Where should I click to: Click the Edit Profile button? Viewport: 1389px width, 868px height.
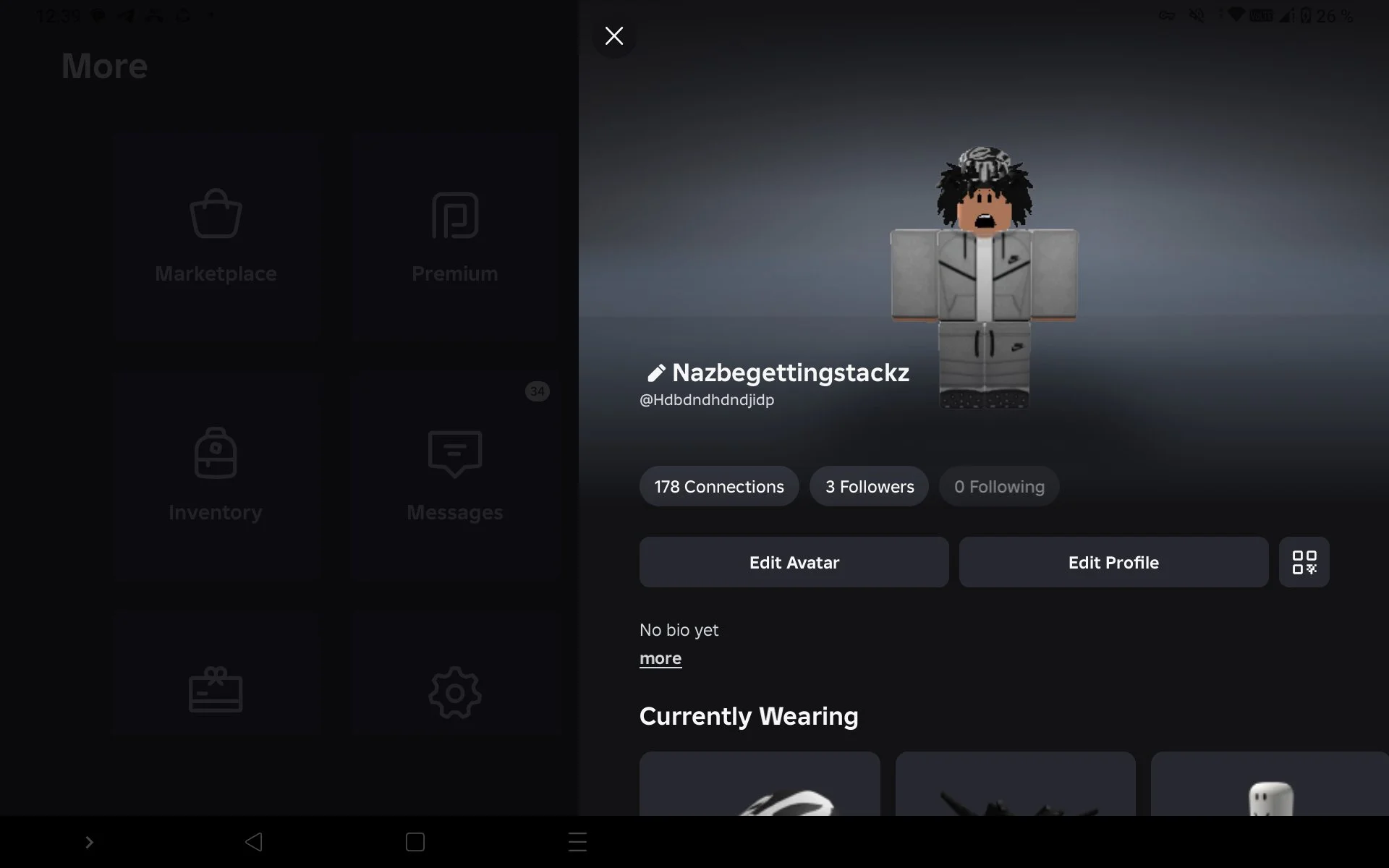(x=1113, y=562)
